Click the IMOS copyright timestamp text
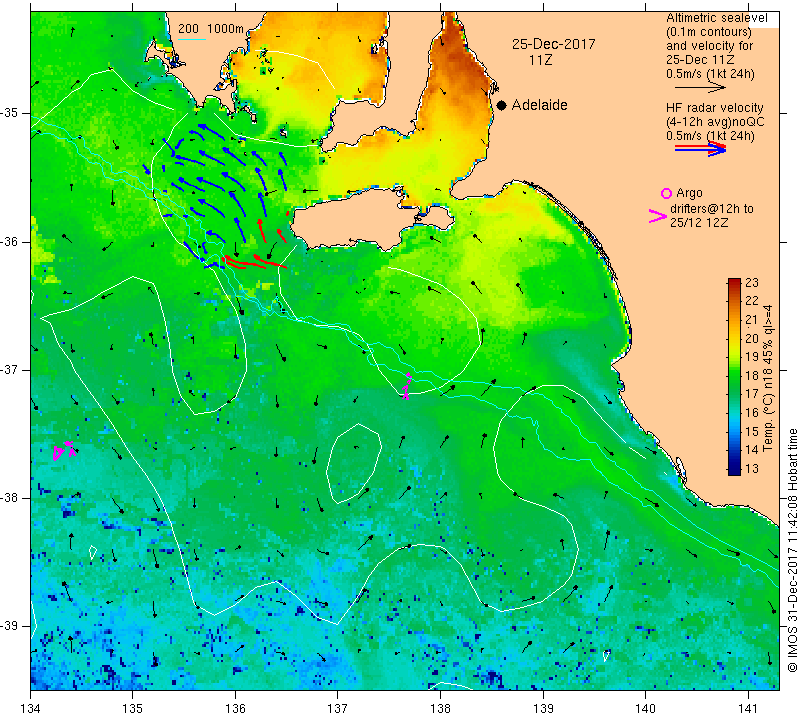This screenshot has width=800, height=720. click(792, 550)
